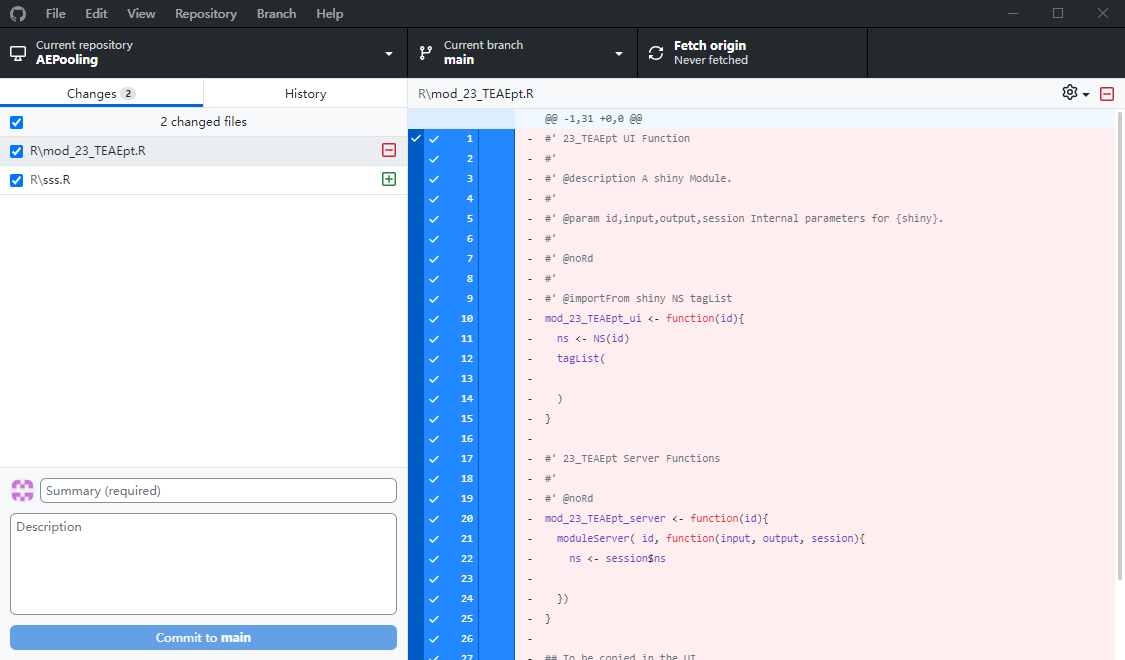Click the GitHub Desktop logo icon
Image resolution: width=1125 pixels, height=660 pixels.
[x=18, y=14]
